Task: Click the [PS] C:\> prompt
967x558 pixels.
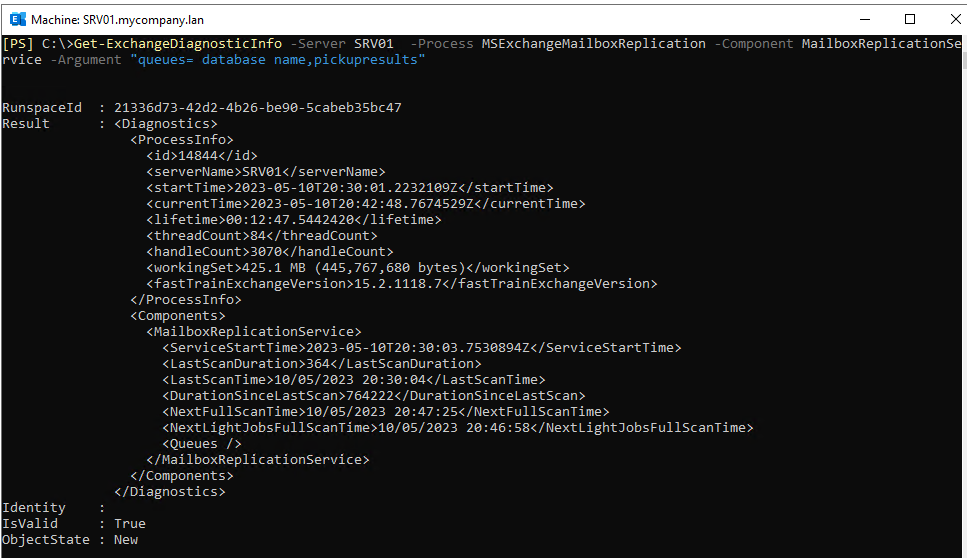Action: (x=38, y=44)
